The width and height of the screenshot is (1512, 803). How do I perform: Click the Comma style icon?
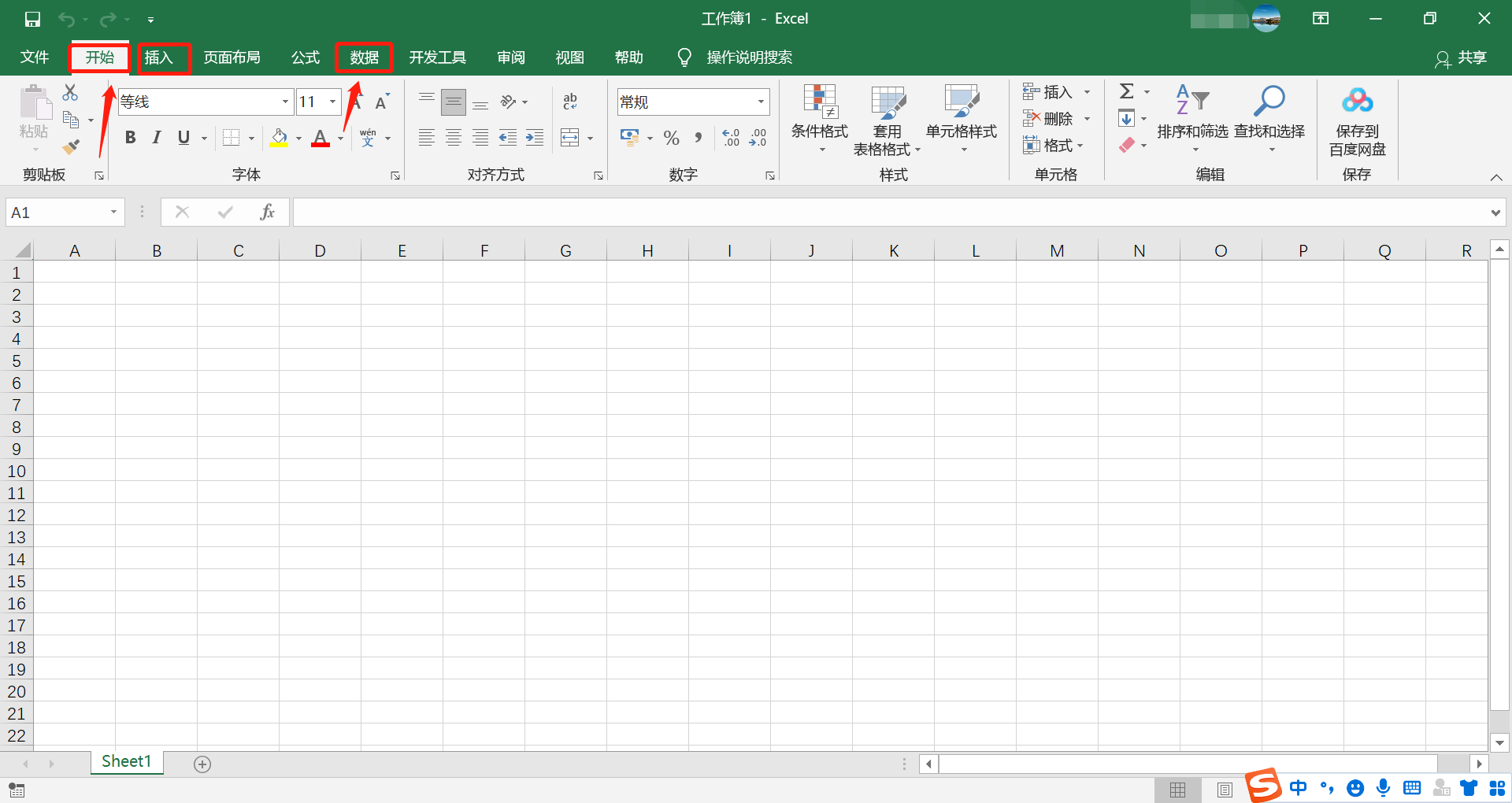point(699,138)
